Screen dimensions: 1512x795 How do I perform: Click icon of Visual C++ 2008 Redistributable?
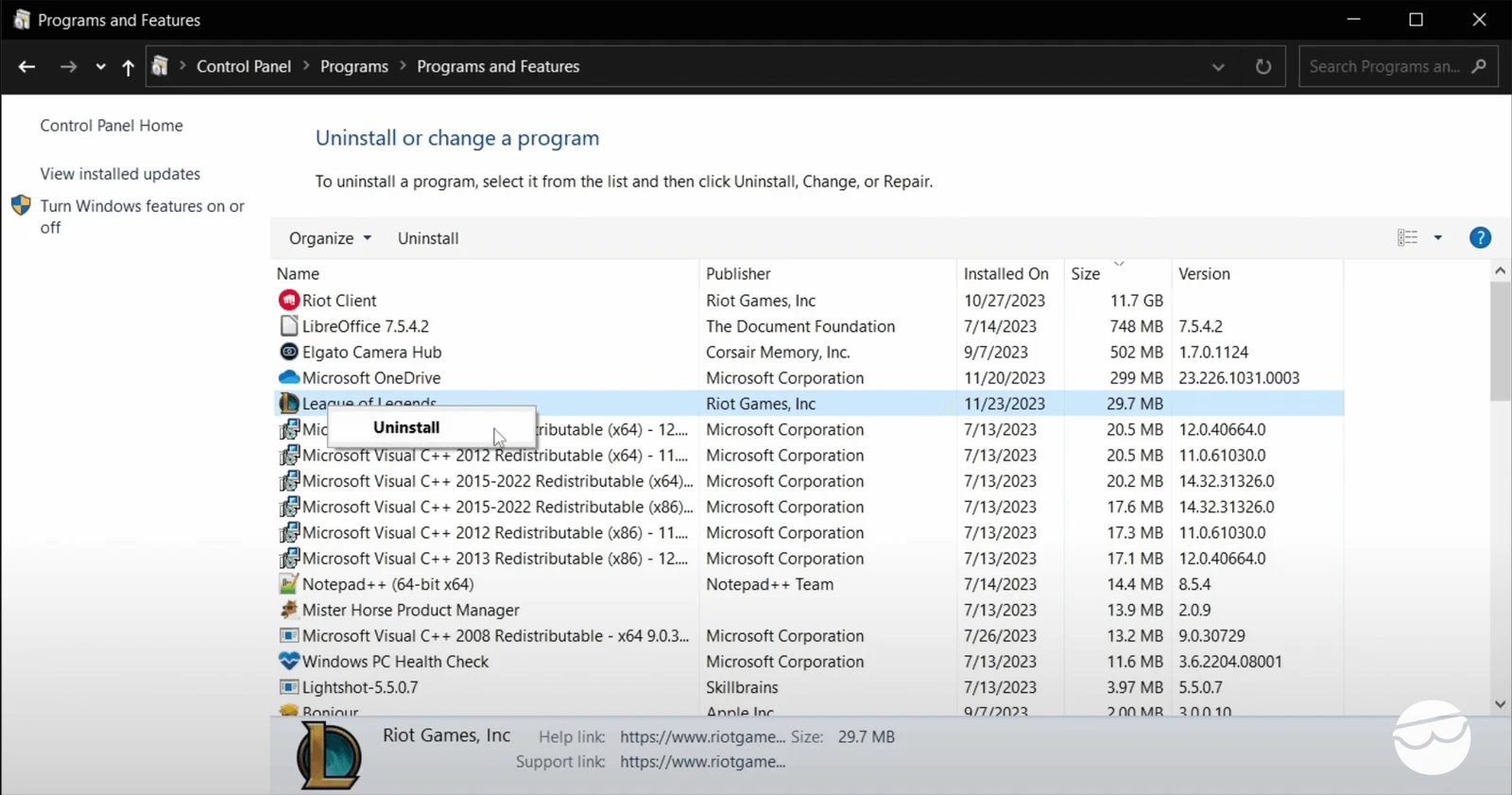289,636
